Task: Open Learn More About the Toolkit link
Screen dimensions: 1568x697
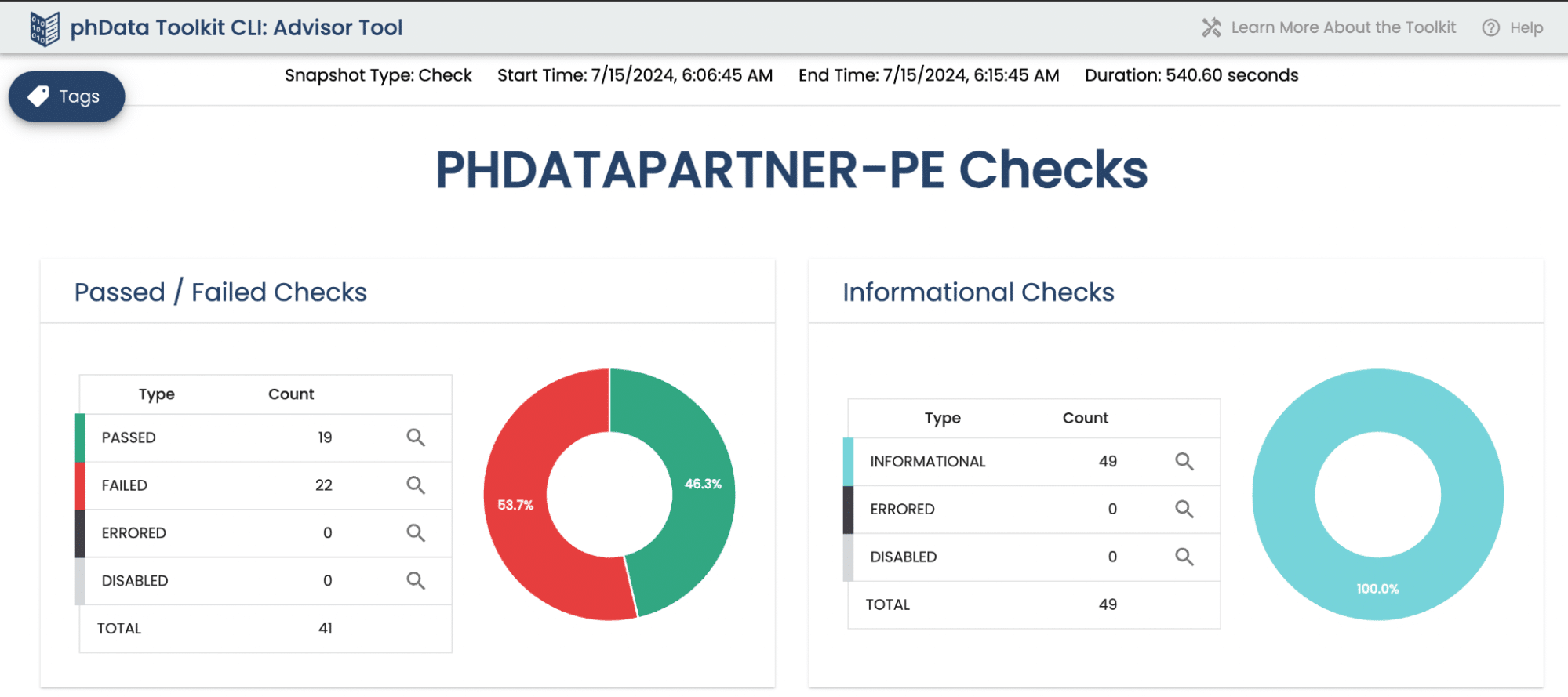Action: point(1343,28)
